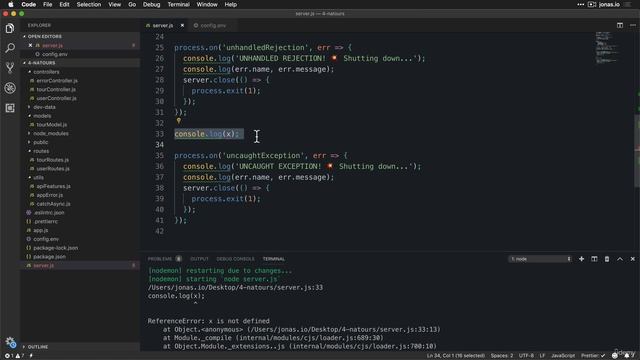The height and width of the screenshot is (360, 640).
Task: Open the Search view in activity bar
Action: (10, 48)
